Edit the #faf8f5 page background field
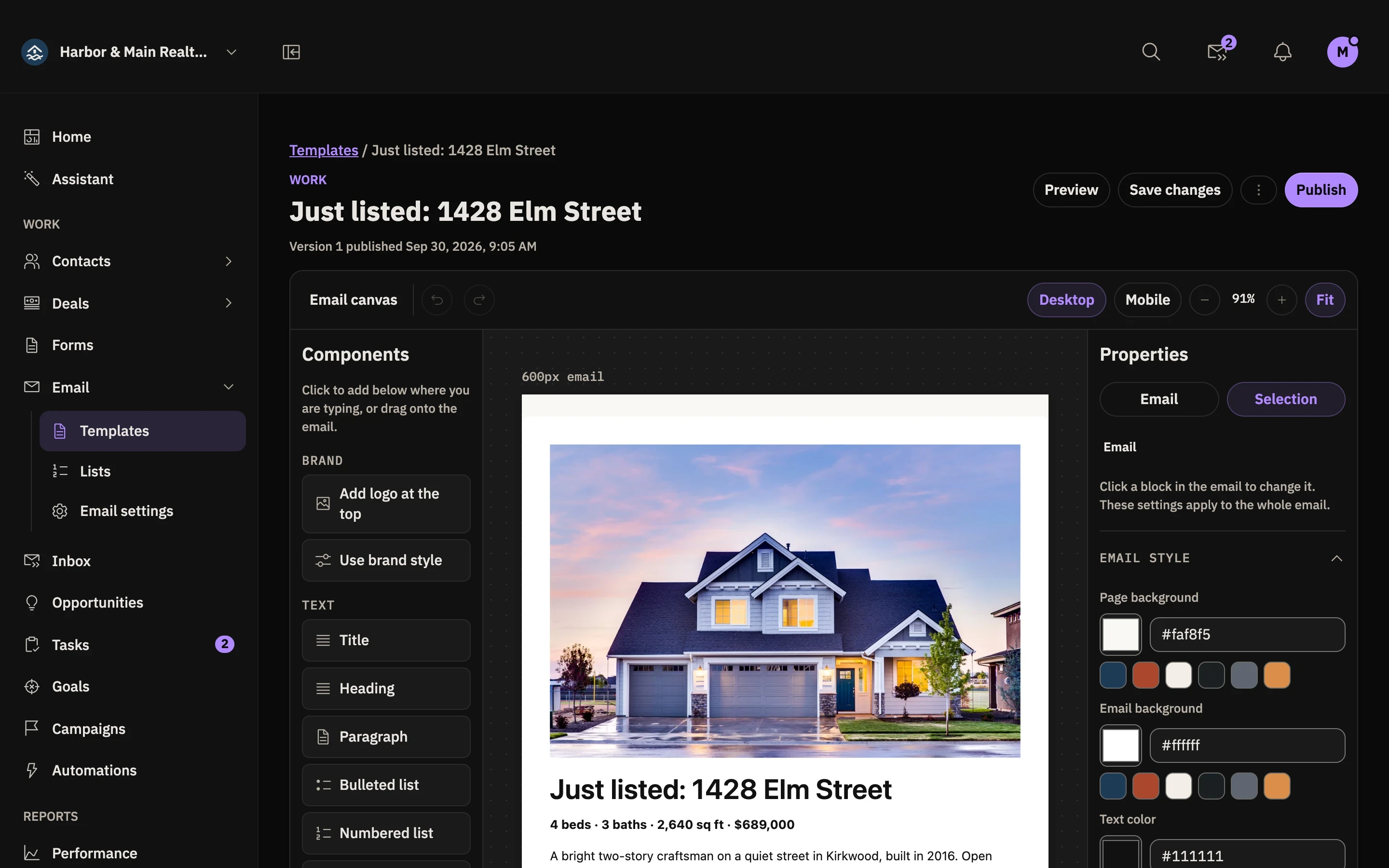 click(1247, 634)
